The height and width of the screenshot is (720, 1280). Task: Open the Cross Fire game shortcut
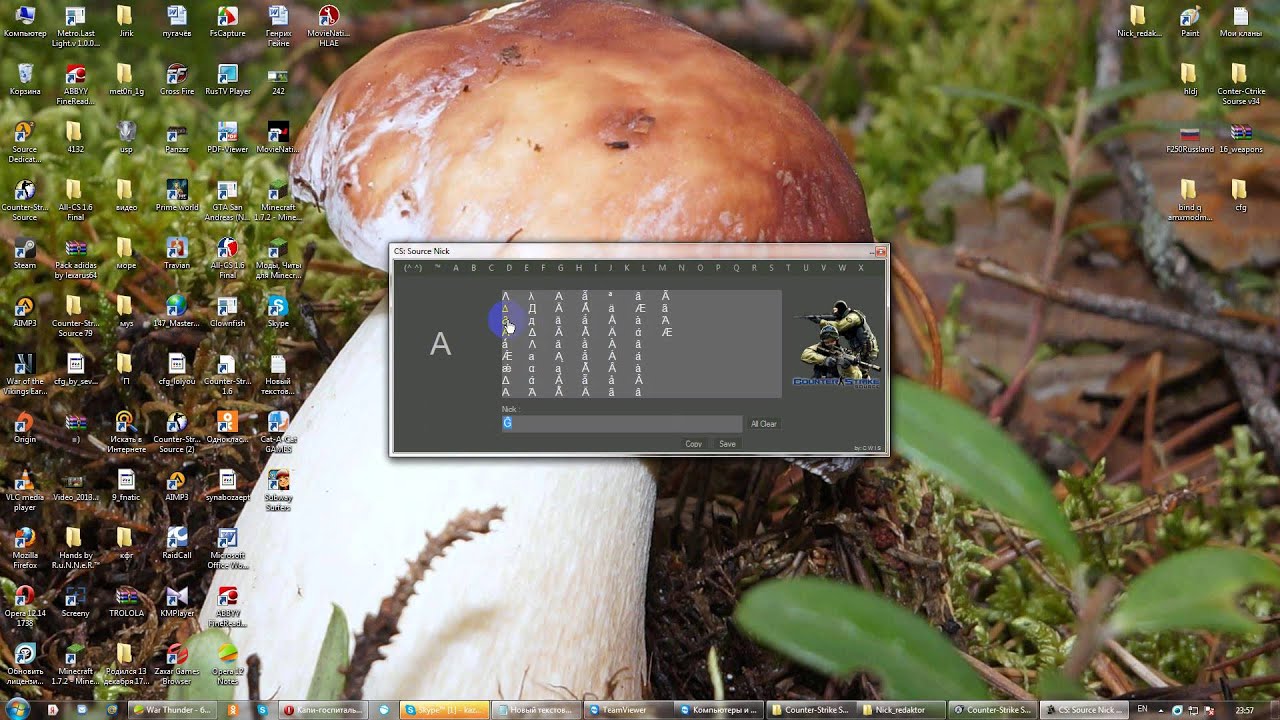[x=177, y=79]
